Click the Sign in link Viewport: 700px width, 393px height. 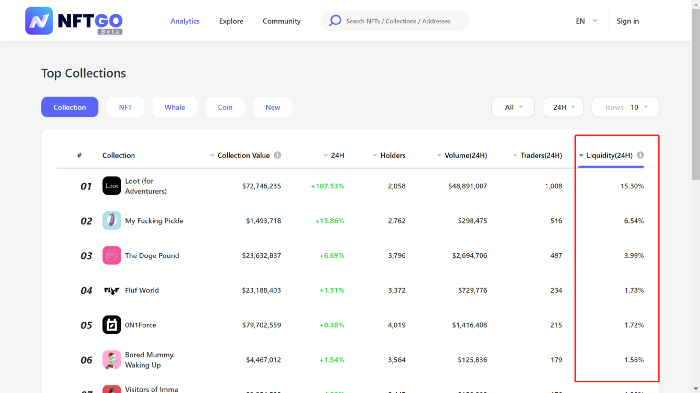[628, 21]
